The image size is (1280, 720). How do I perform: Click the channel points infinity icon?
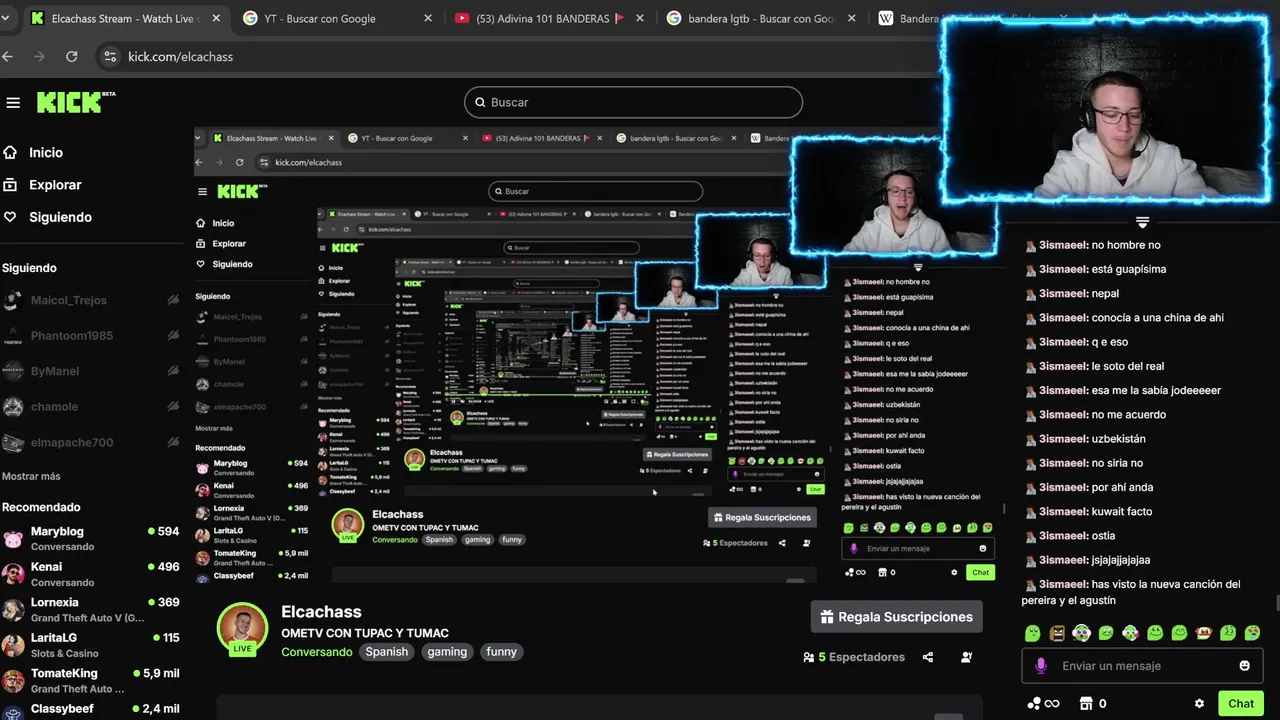[1043, 703]
